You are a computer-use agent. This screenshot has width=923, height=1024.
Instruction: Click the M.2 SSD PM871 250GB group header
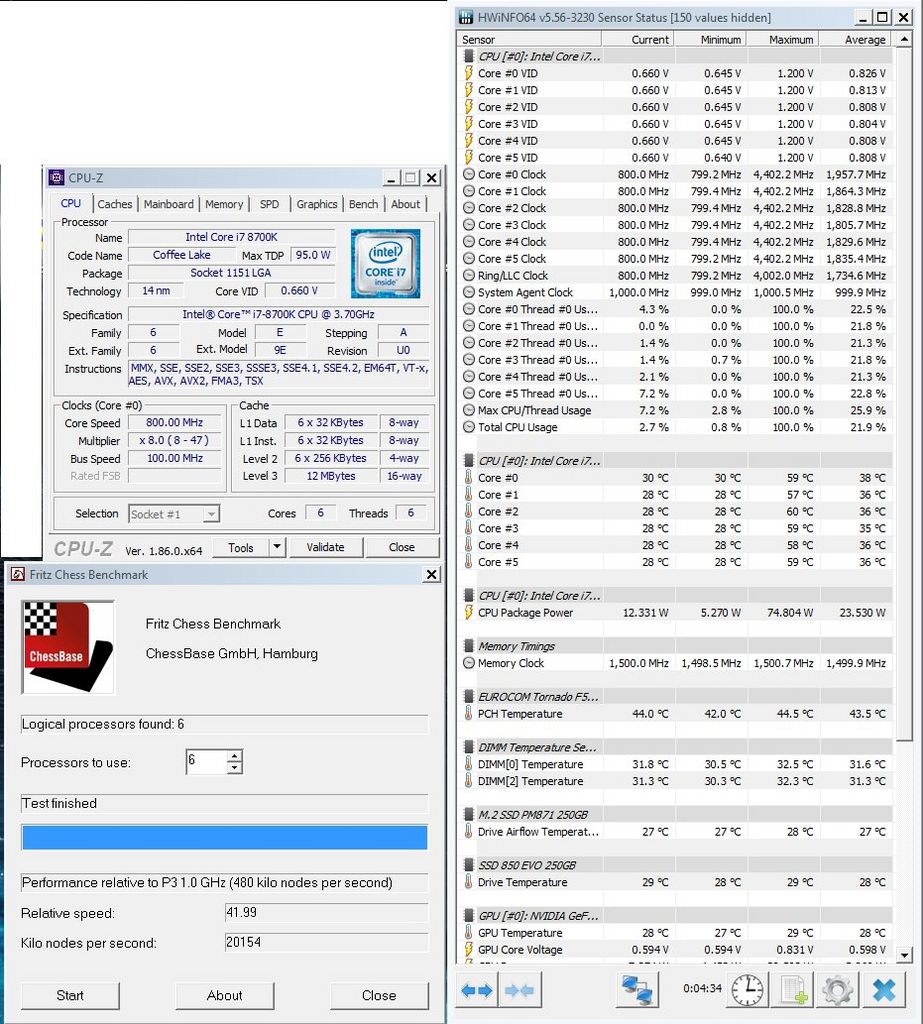(x=675, y=814)
